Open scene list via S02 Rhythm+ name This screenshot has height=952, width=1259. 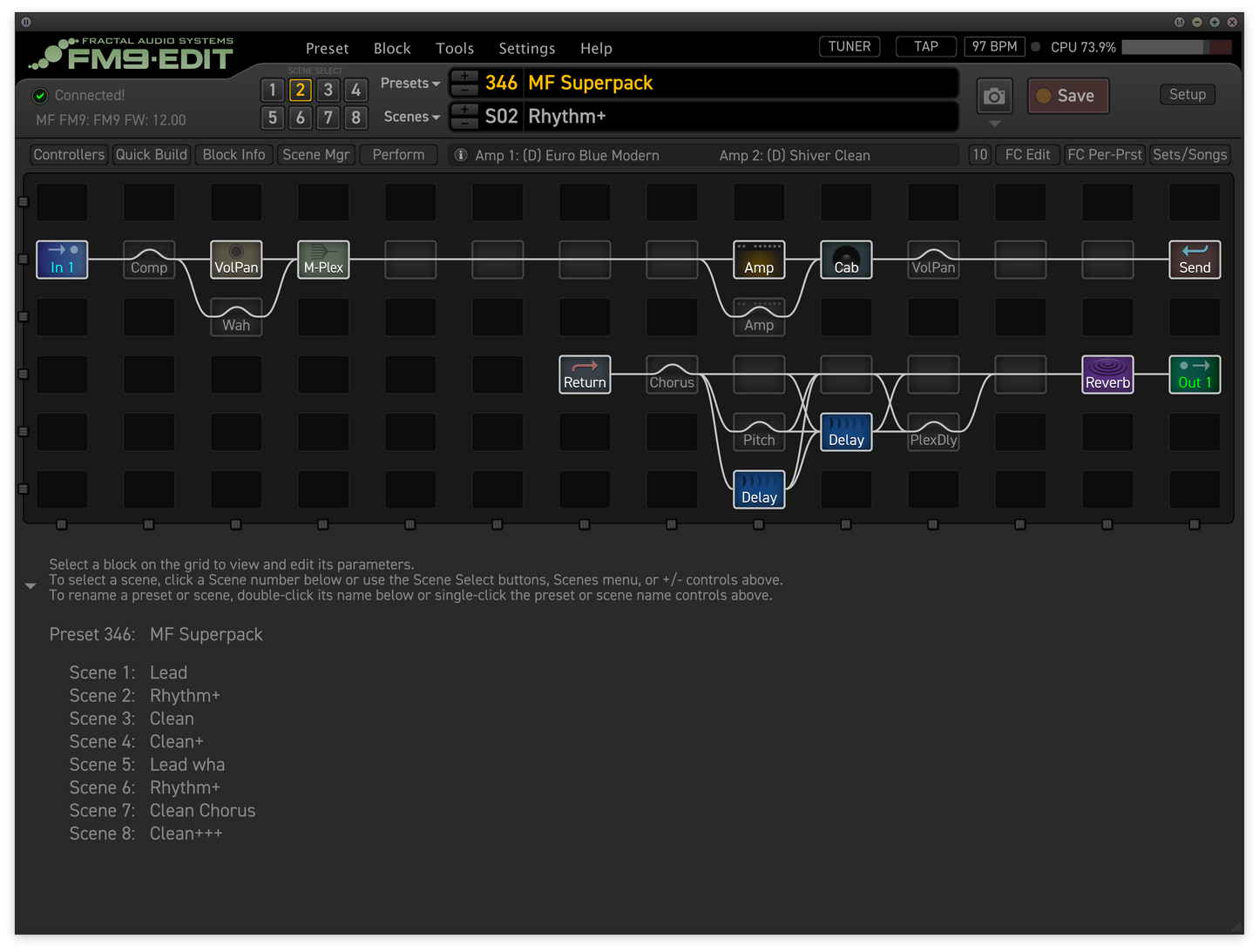click(741, 116)
